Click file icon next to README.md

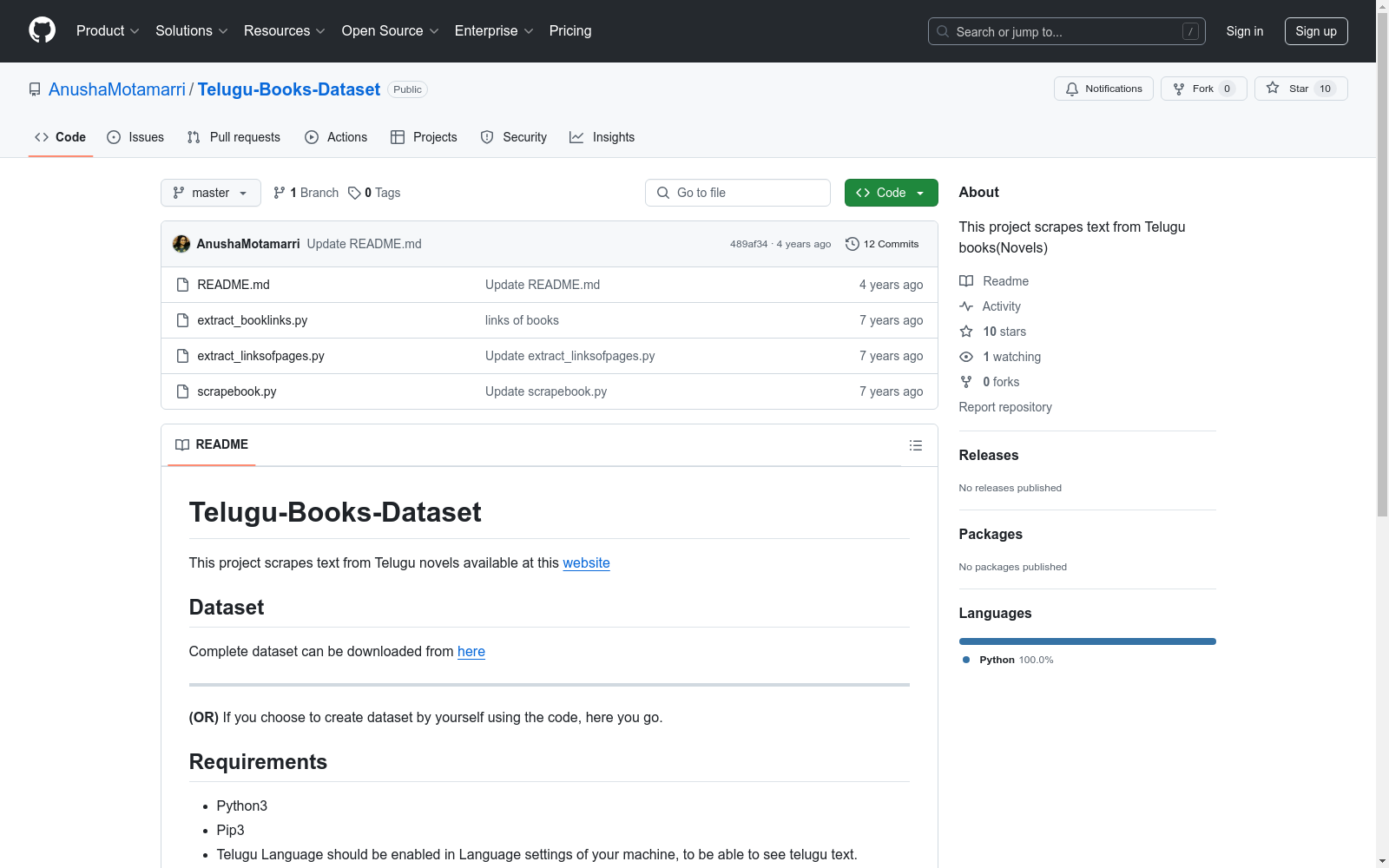(x=182, y=285)
